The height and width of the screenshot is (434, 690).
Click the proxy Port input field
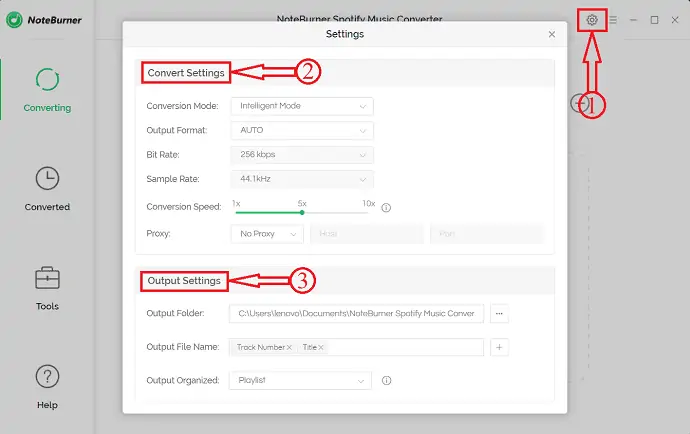coord(487,234)
